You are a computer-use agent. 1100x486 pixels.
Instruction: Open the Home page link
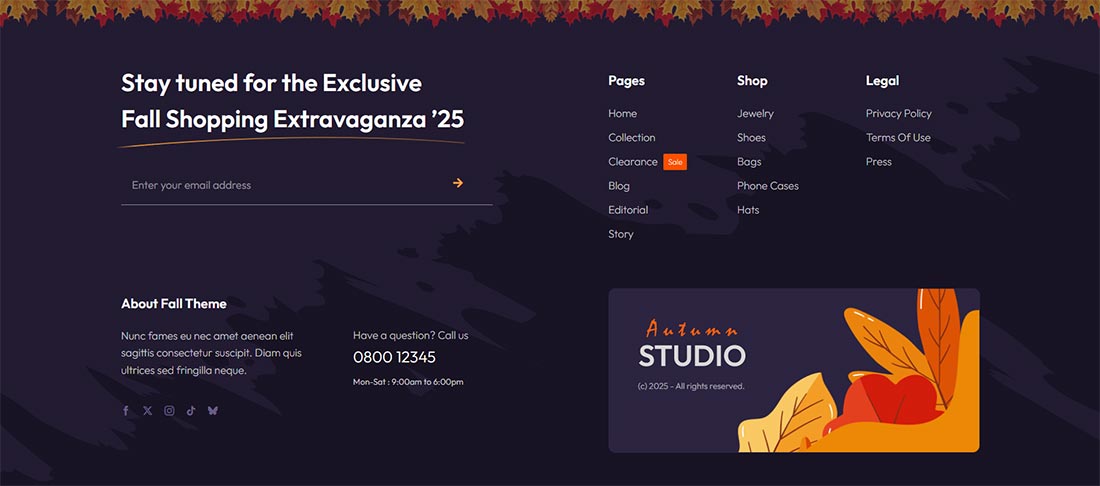622,114
